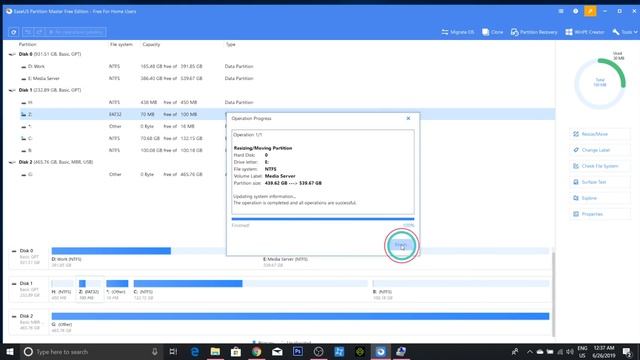Open Task View on the taskbar
This screenshot has width=640, height=360.
(173, 352)
